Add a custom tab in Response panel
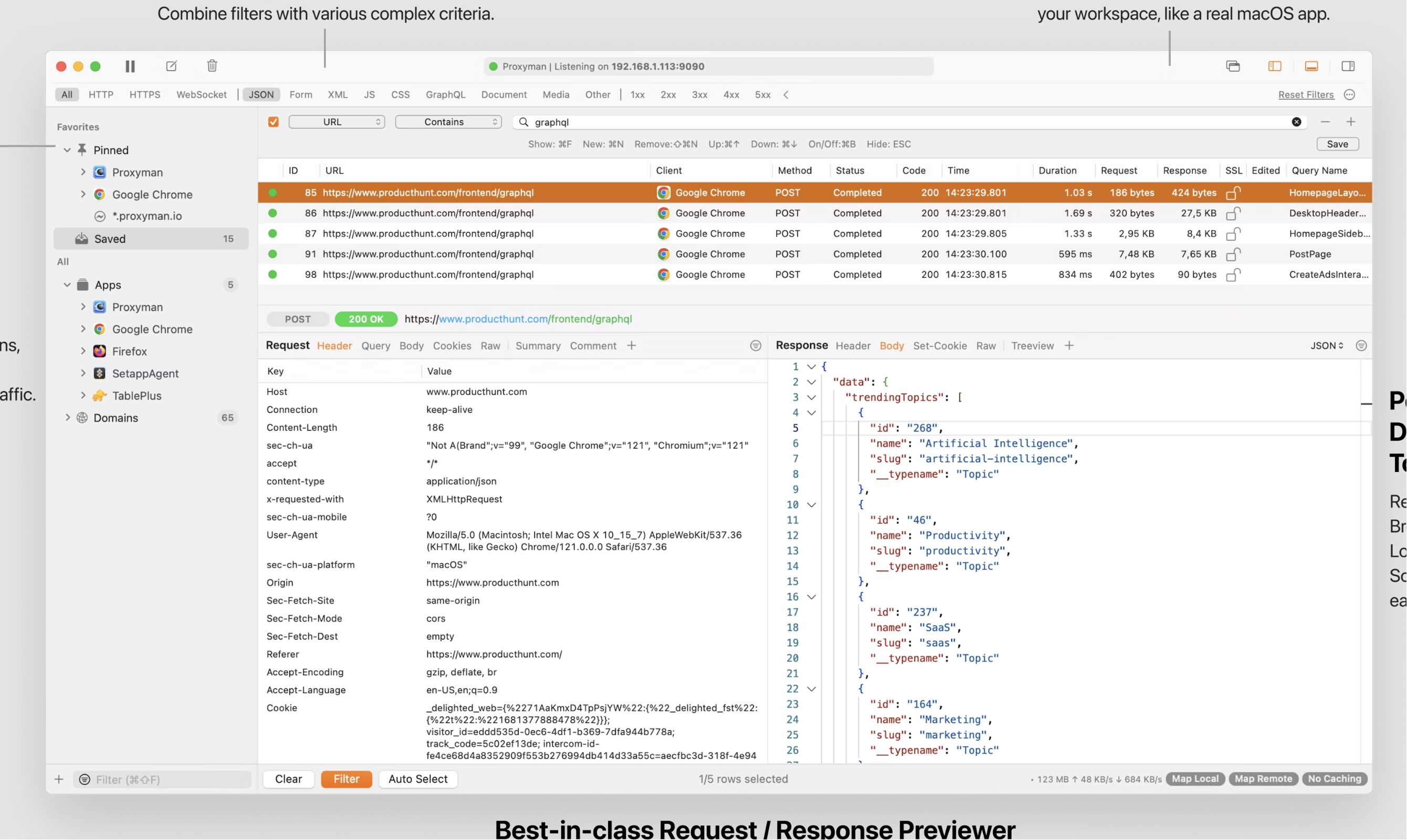This screenshot has height=840, width=1407. [x=1069, y=346]
